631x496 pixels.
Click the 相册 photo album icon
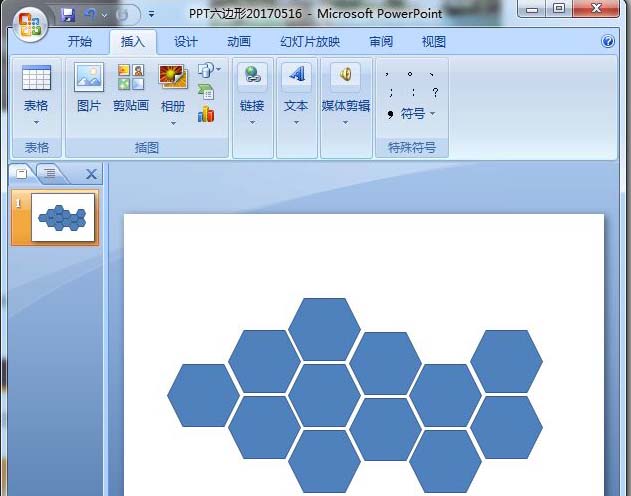click(x=173, y=79)
